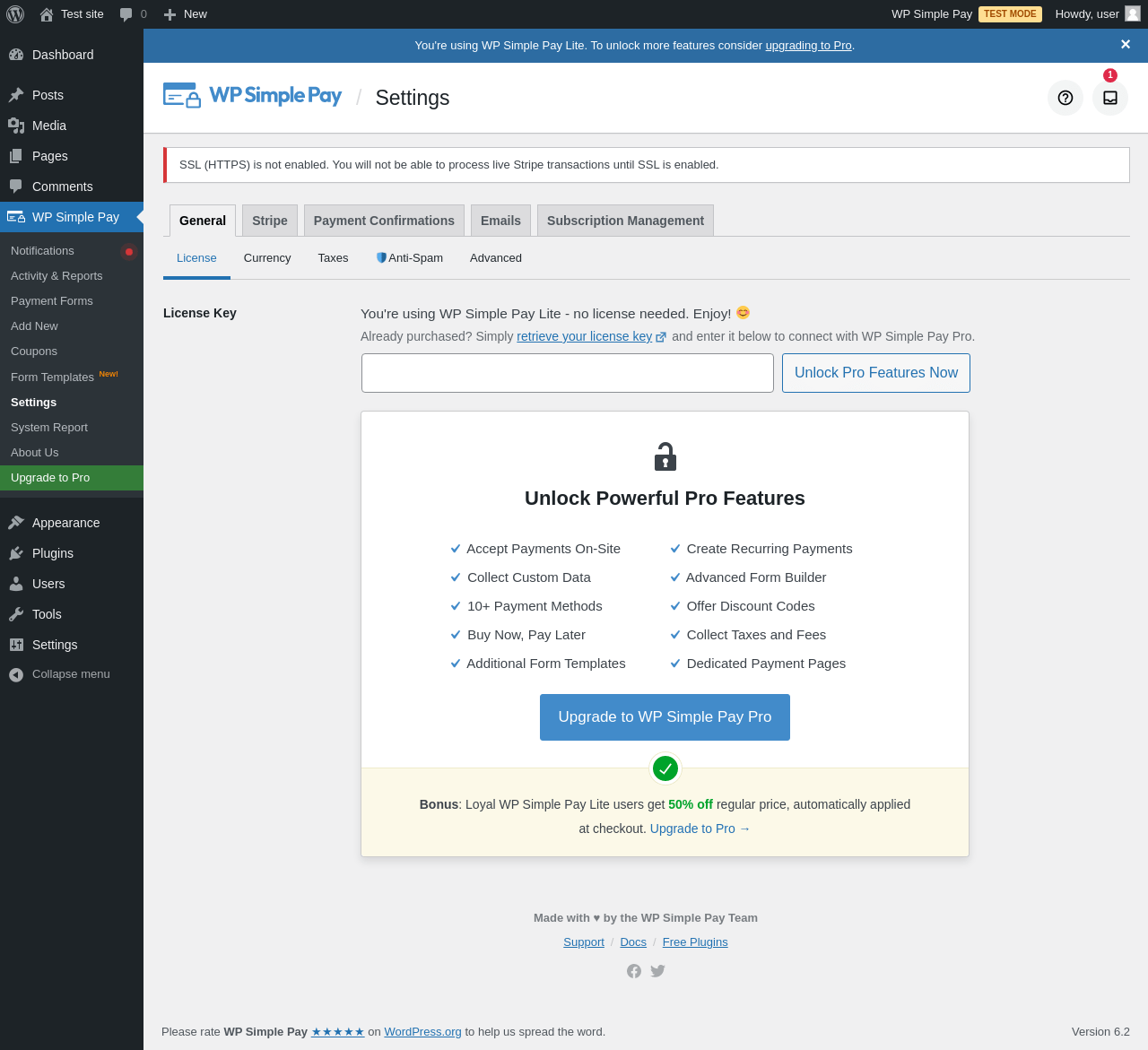Click the Tools wrench icon
This screenshot has height=1050, width=1148.
coord(16,614)
